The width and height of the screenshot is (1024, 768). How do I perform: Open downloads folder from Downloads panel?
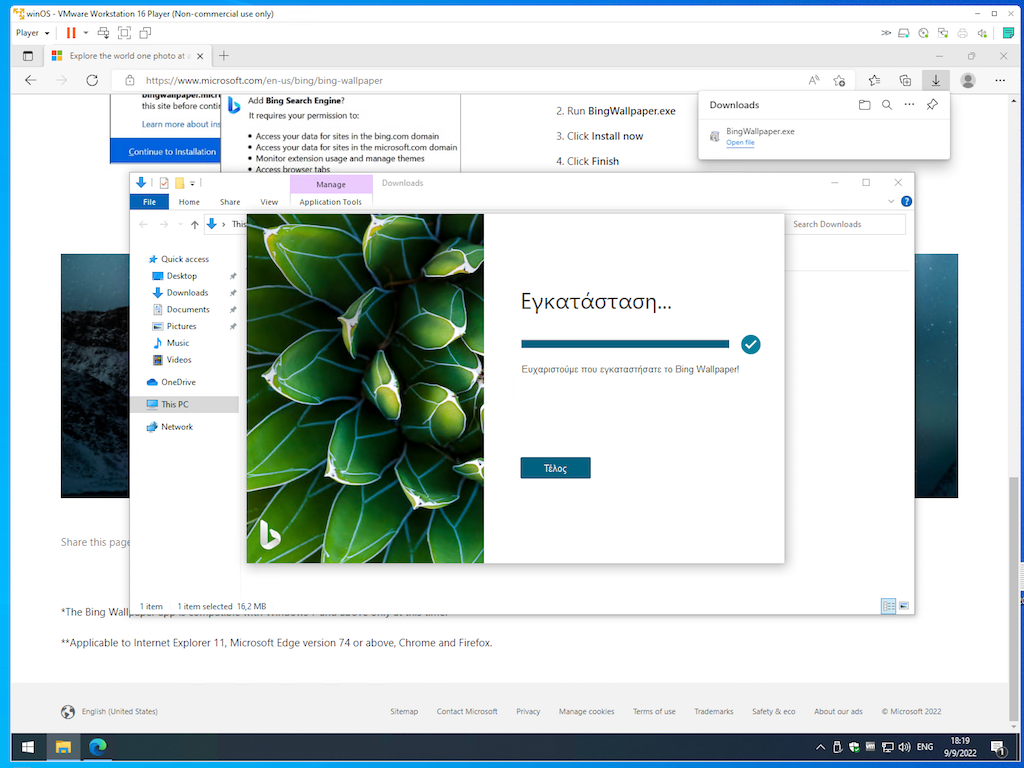pyautogui.click(x=865, y=104)
